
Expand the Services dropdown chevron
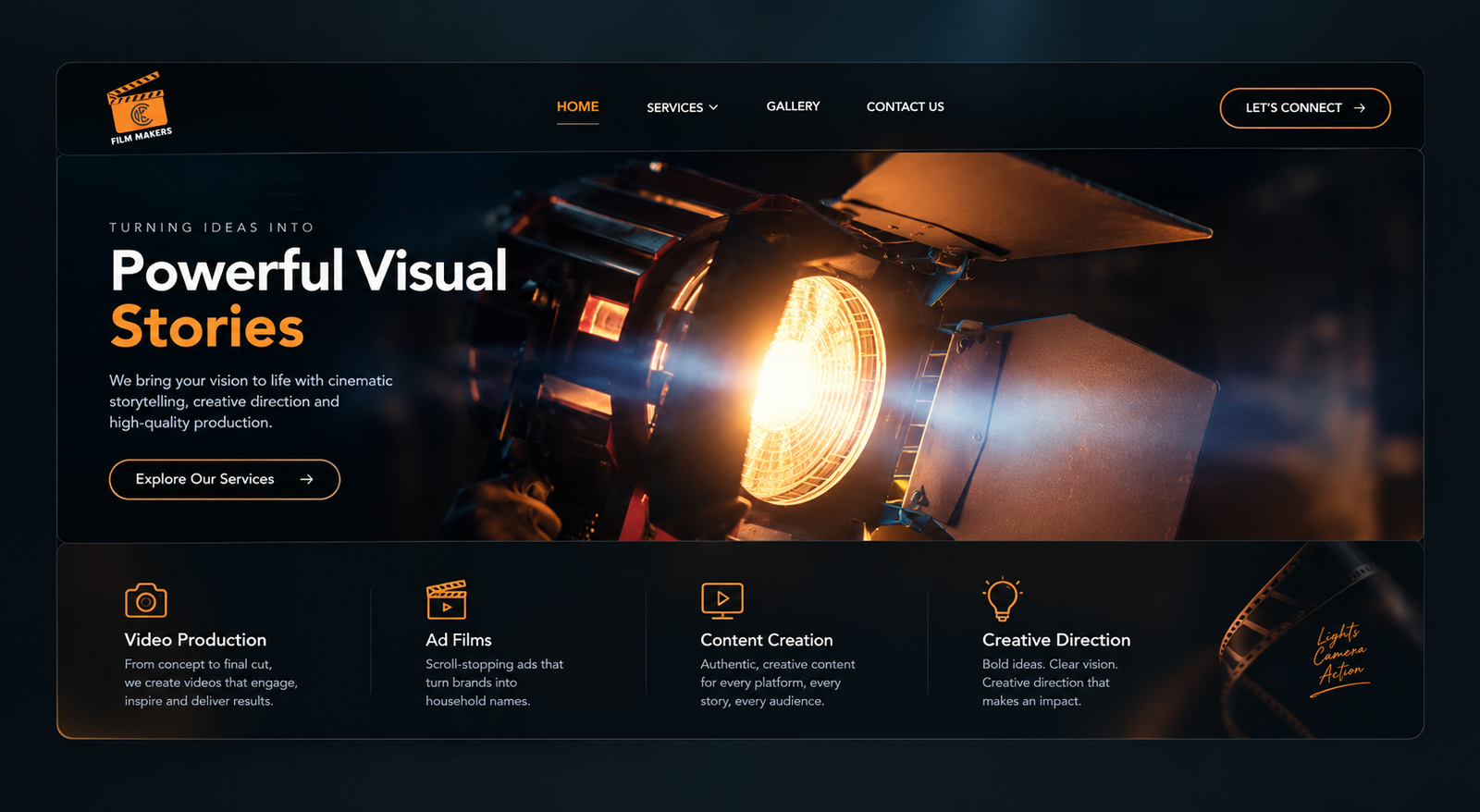pos(713,108)
